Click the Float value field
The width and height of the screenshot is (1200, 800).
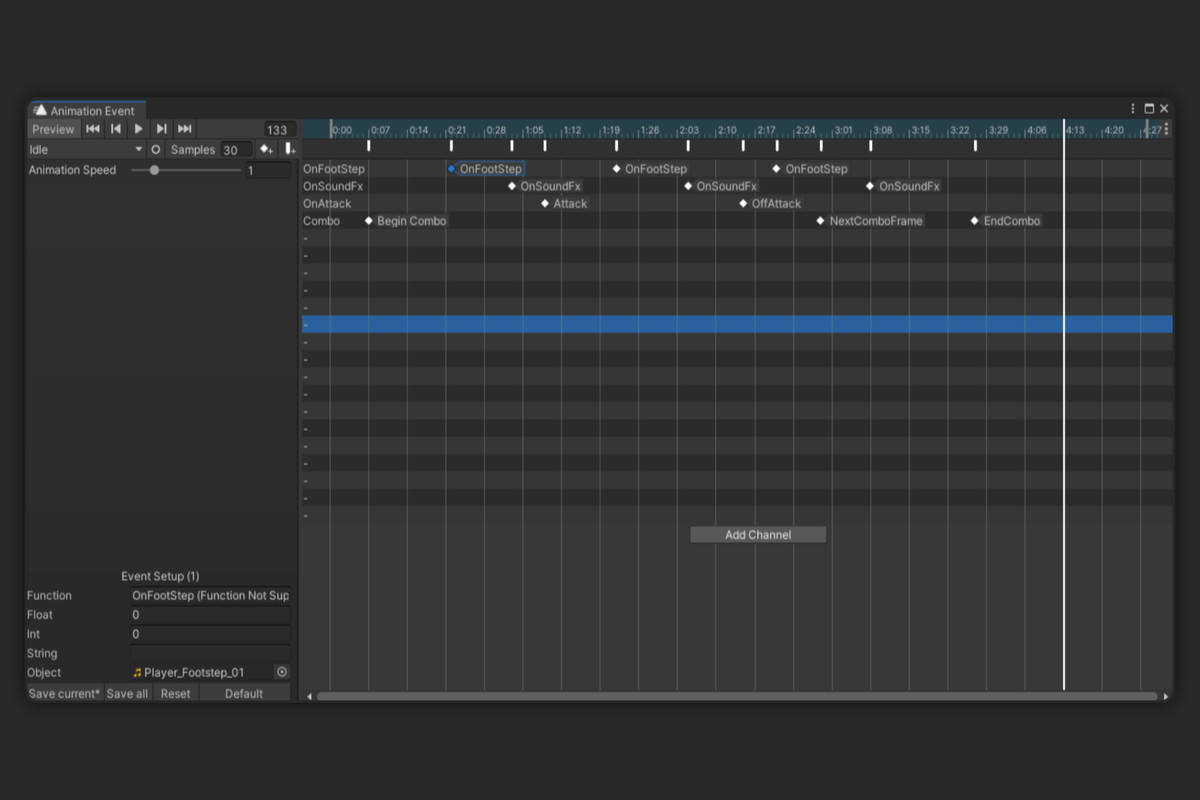click(x=210, y=615)
